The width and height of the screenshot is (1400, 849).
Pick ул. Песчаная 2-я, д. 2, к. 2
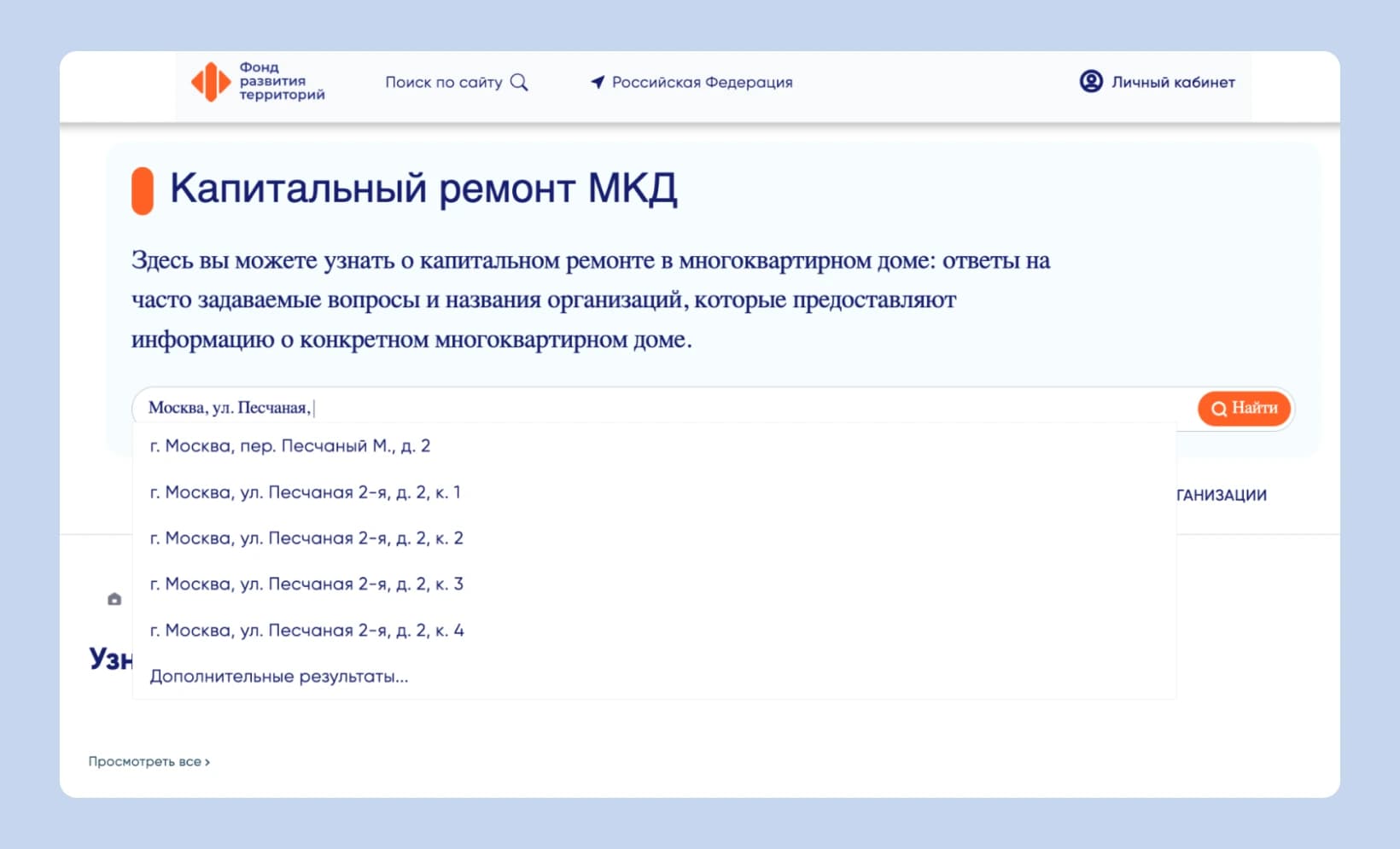tap(306, 538)
